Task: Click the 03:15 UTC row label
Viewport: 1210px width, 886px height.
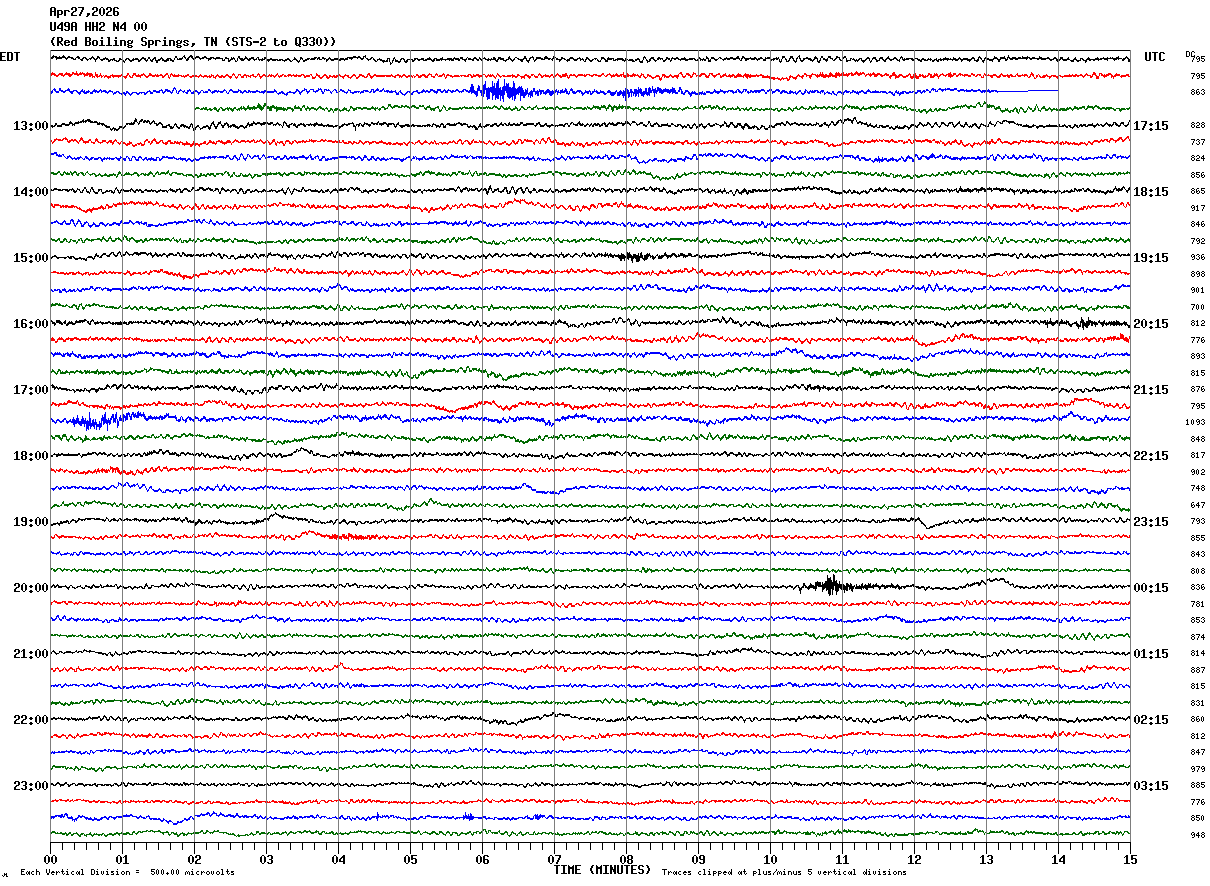Action: click(x=1151, y=786)
